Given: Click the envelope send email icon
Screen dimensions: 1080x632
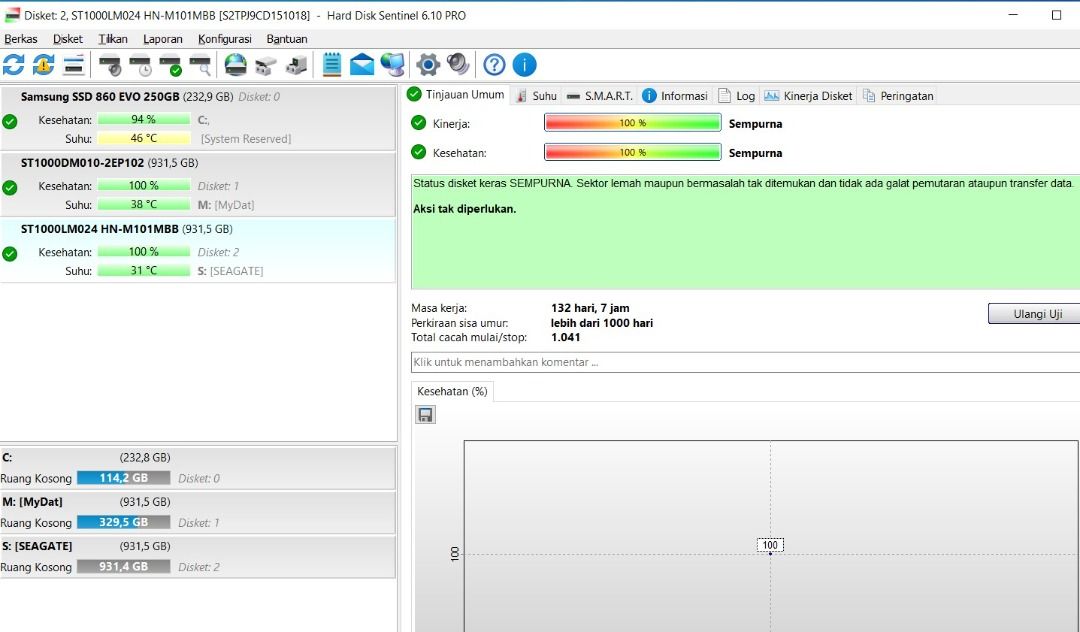Looking at the screenshot, I should 362,65.
